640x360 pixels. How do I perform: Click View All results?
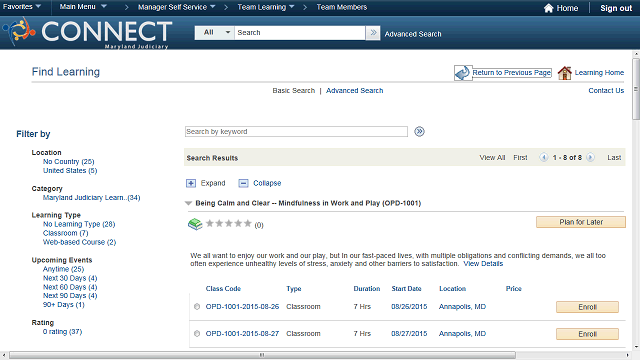pyautogui.click(x=492, y=158)
